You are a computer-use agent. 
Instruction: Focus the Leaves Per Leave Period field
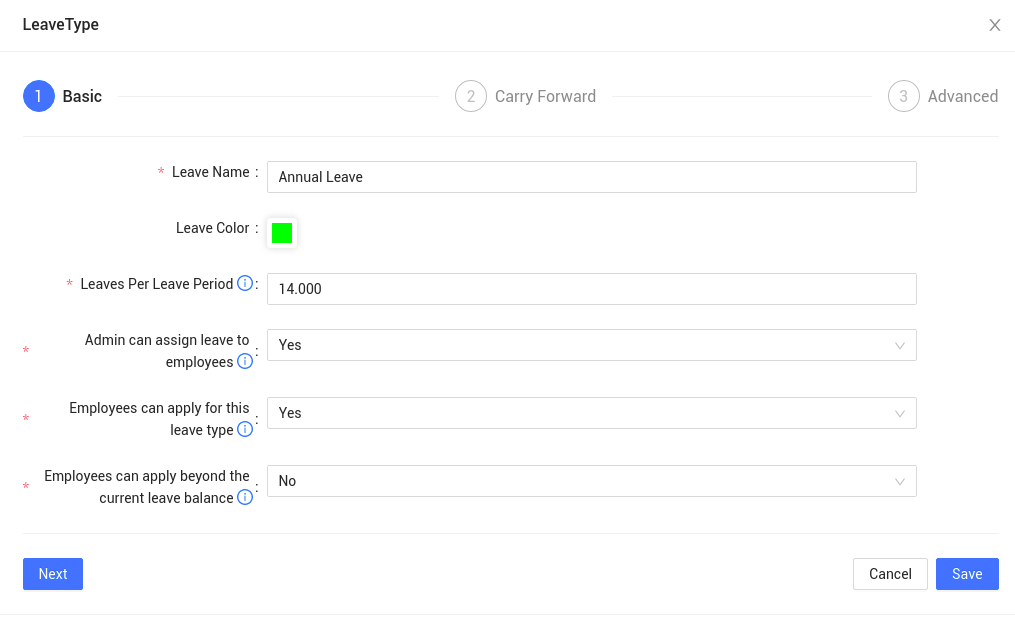point(591,289)
